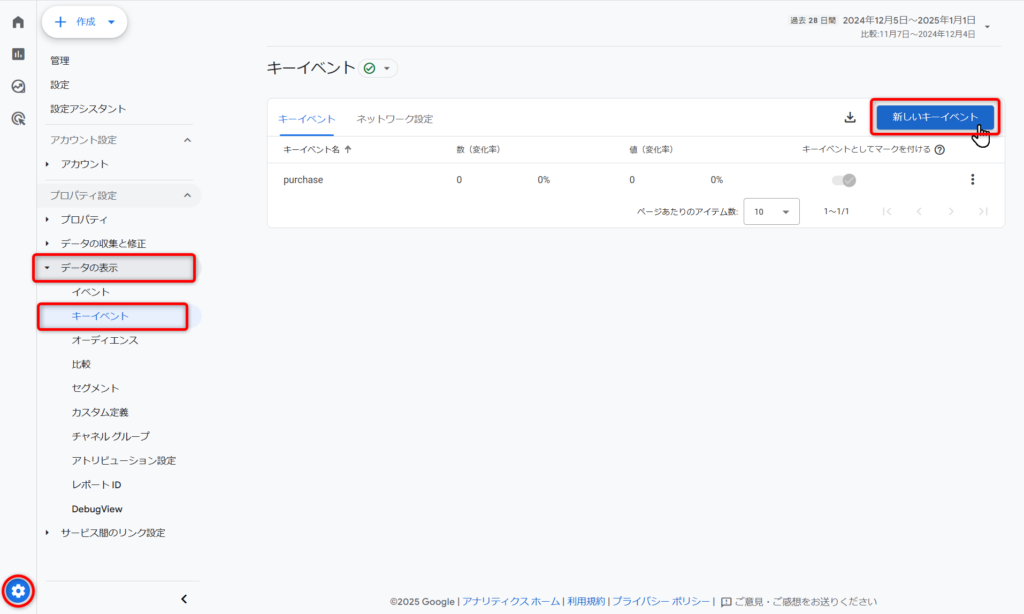Download key events with download icon
The height and width of the screenshot is (614, 1024).
850,118
